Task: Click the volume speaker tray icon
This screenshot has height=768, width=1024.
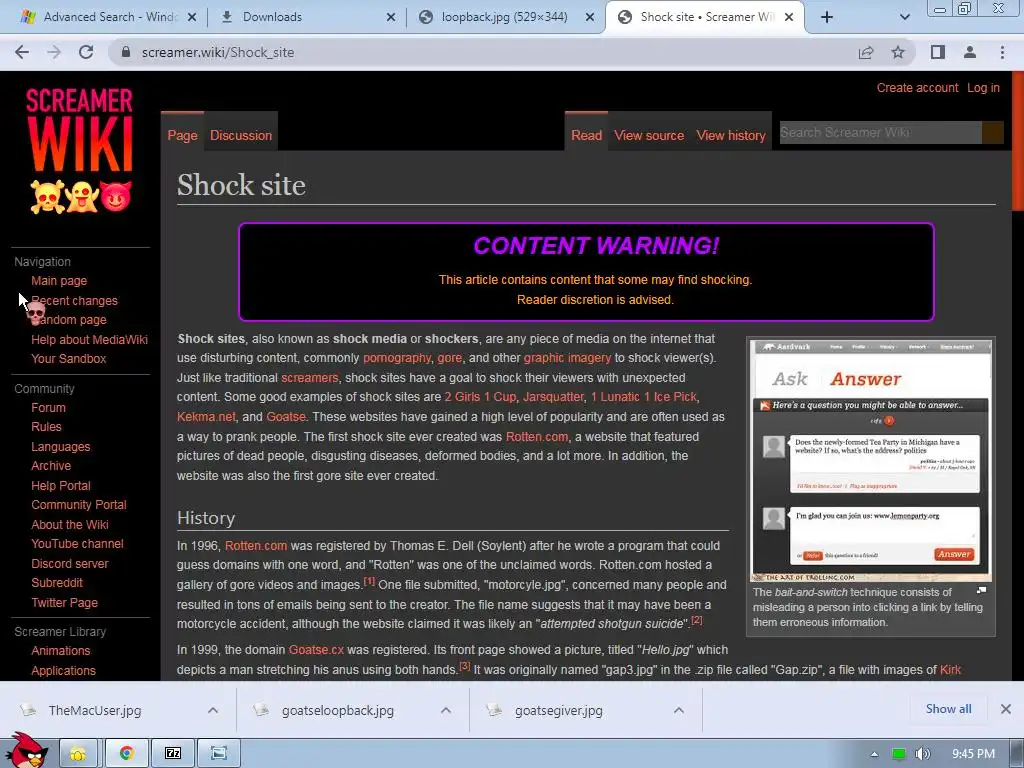Action: (922, 754)
